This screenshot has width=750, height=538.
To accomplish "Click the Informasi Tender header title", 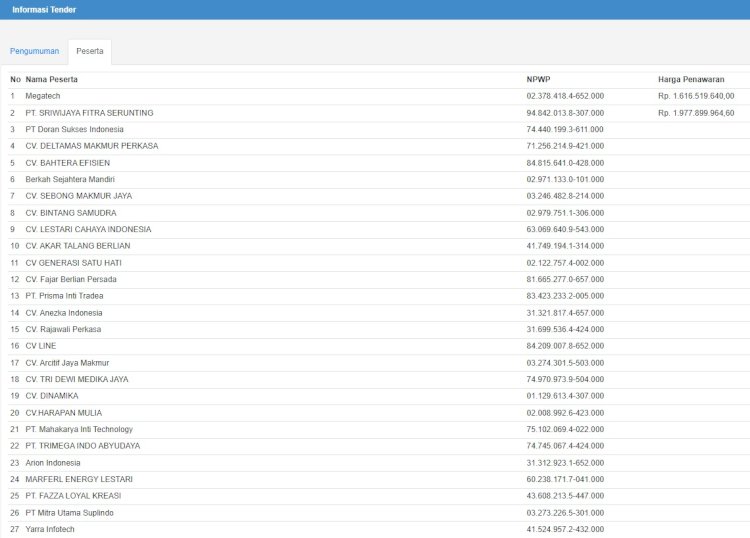I will click(44, 10).
